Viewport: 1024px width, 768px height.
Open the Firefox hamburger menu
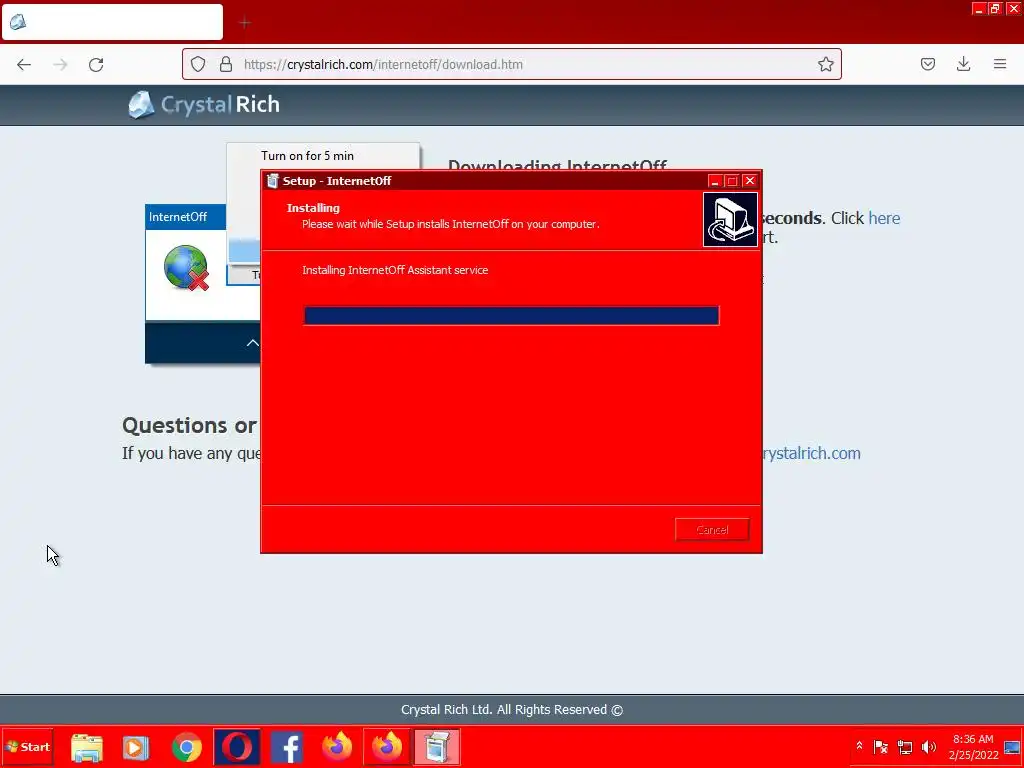[1000, 64]
